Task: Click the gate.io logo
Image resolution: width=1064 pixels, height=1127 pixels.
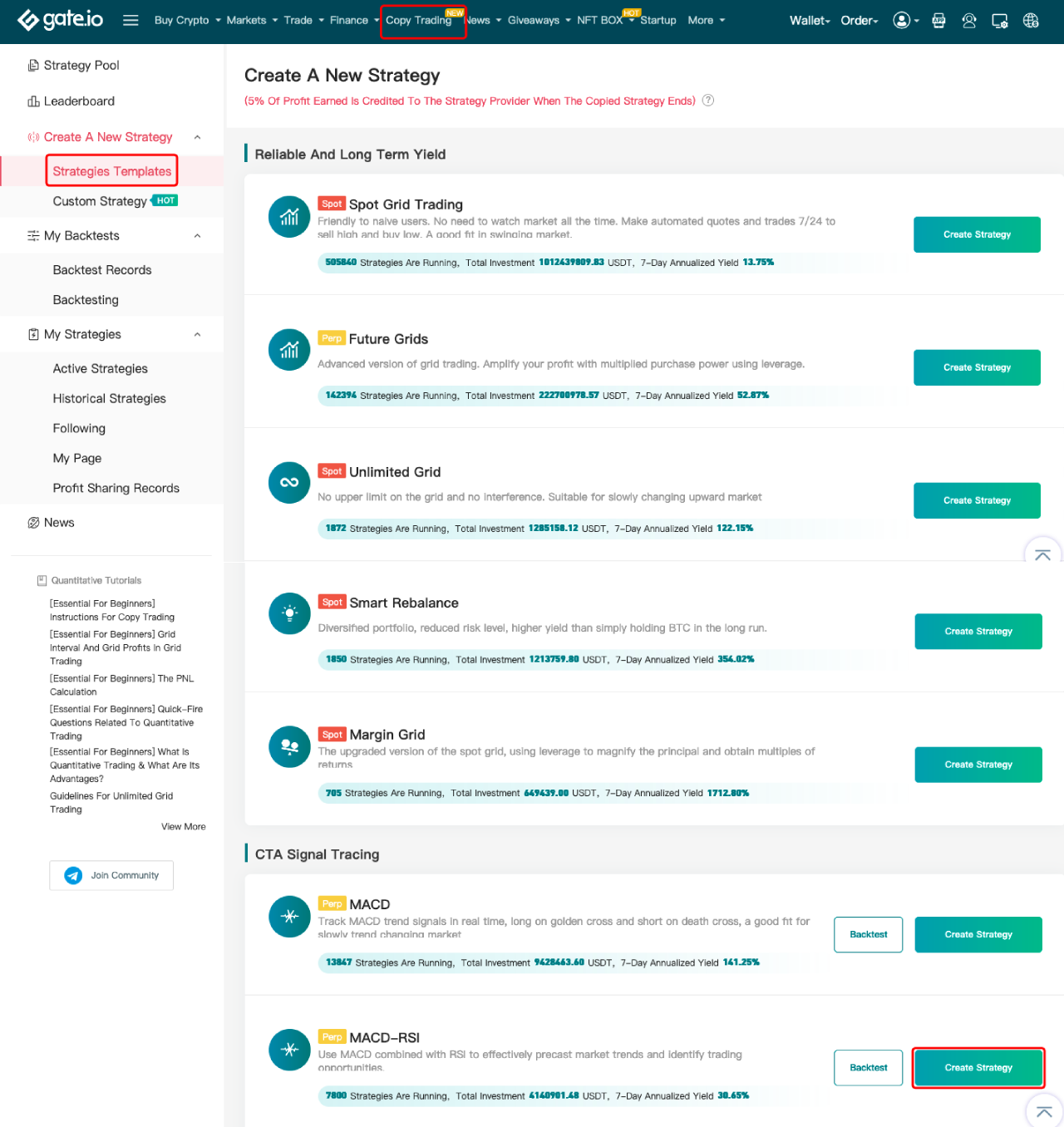Action: (61, 20)
